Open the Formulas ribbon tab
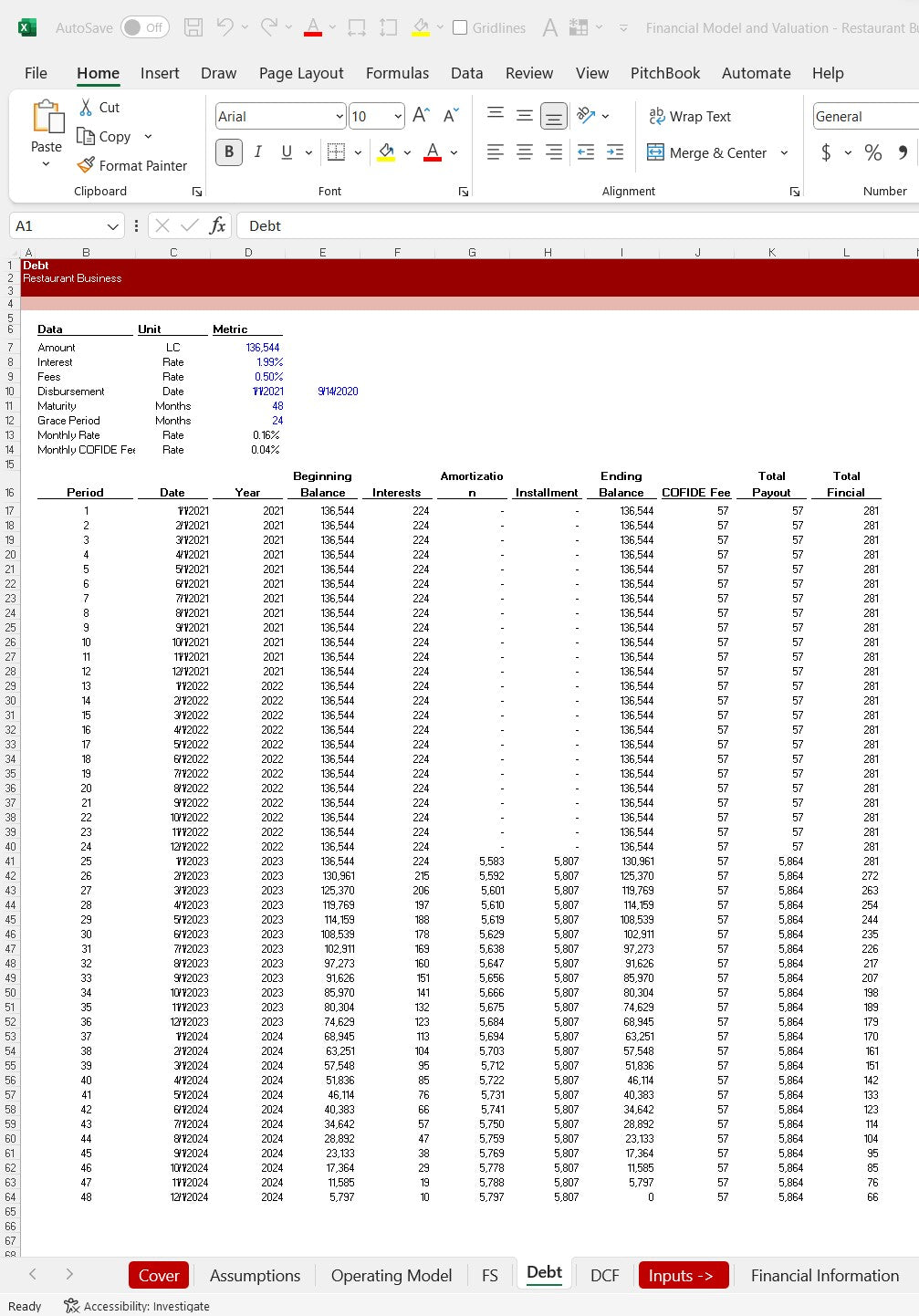 [397, 73]
